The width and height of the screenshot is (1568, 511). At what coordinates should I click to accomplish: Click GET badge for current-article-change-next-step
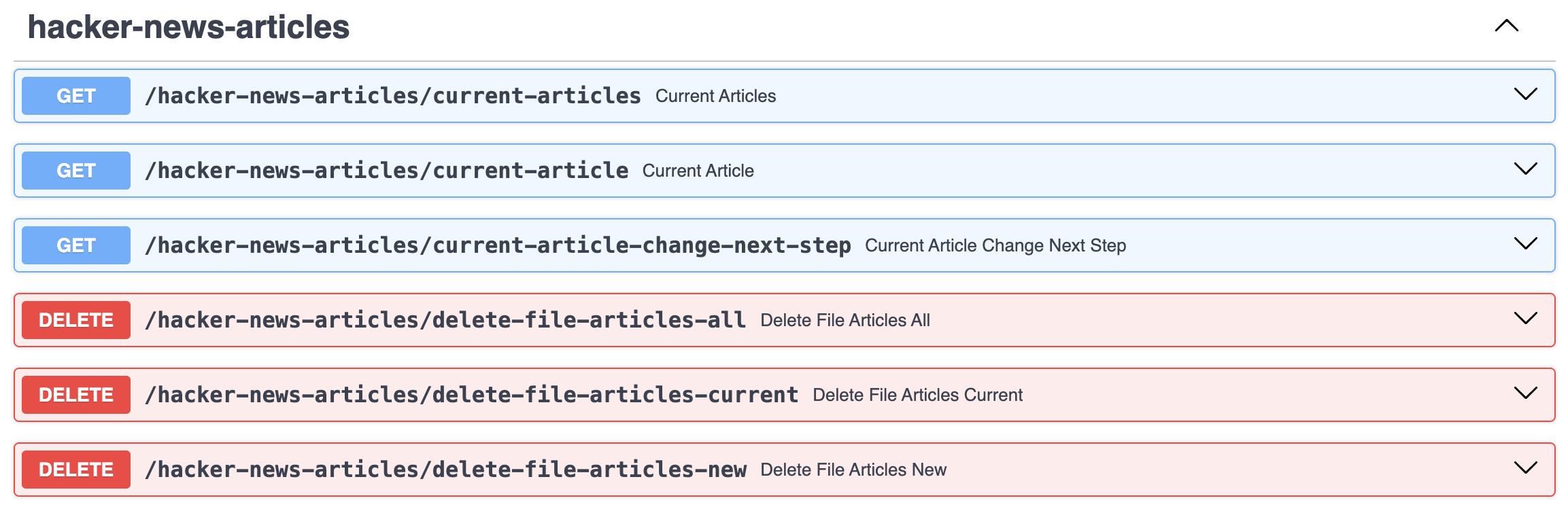pyautogui.click(x=76, y=245)
